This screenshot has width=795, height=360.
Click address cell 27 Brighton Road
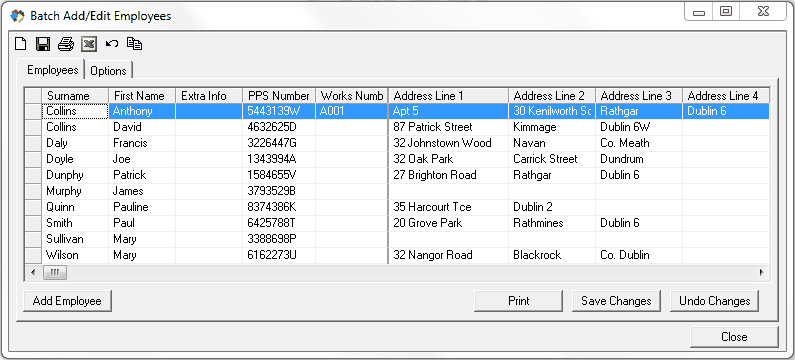449,175
